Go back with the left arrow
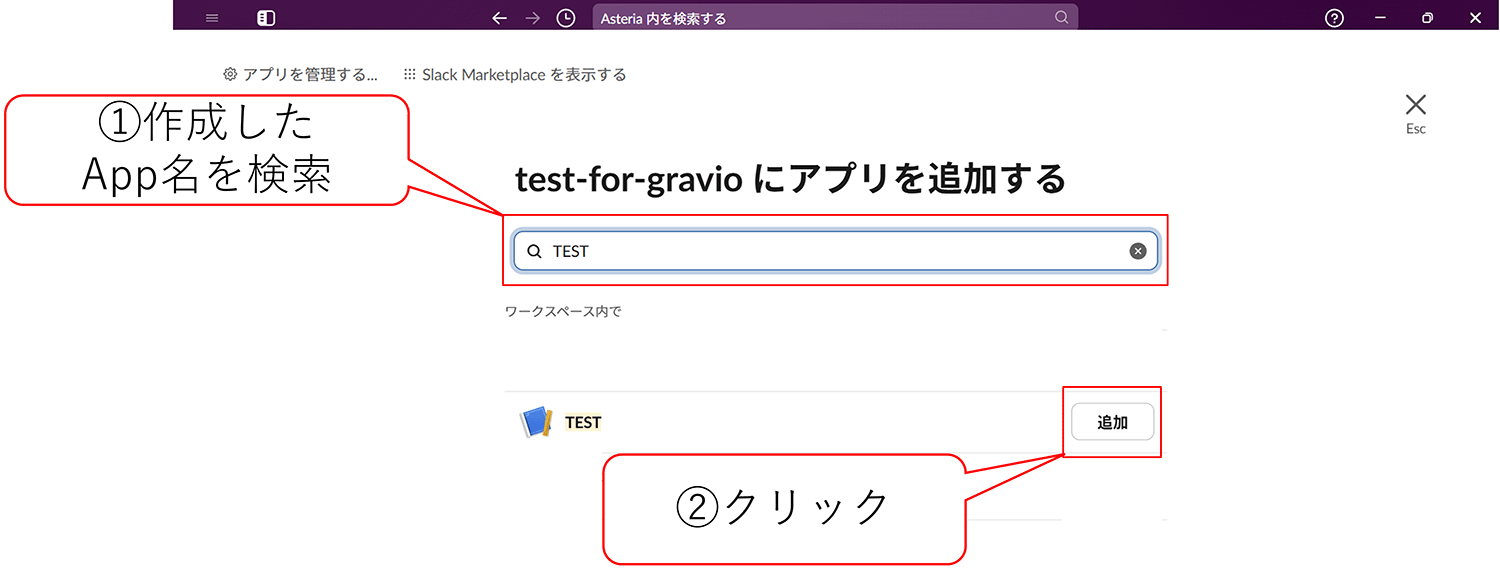The width and height of the screenshot is (1500, 579). pos(500,18)
